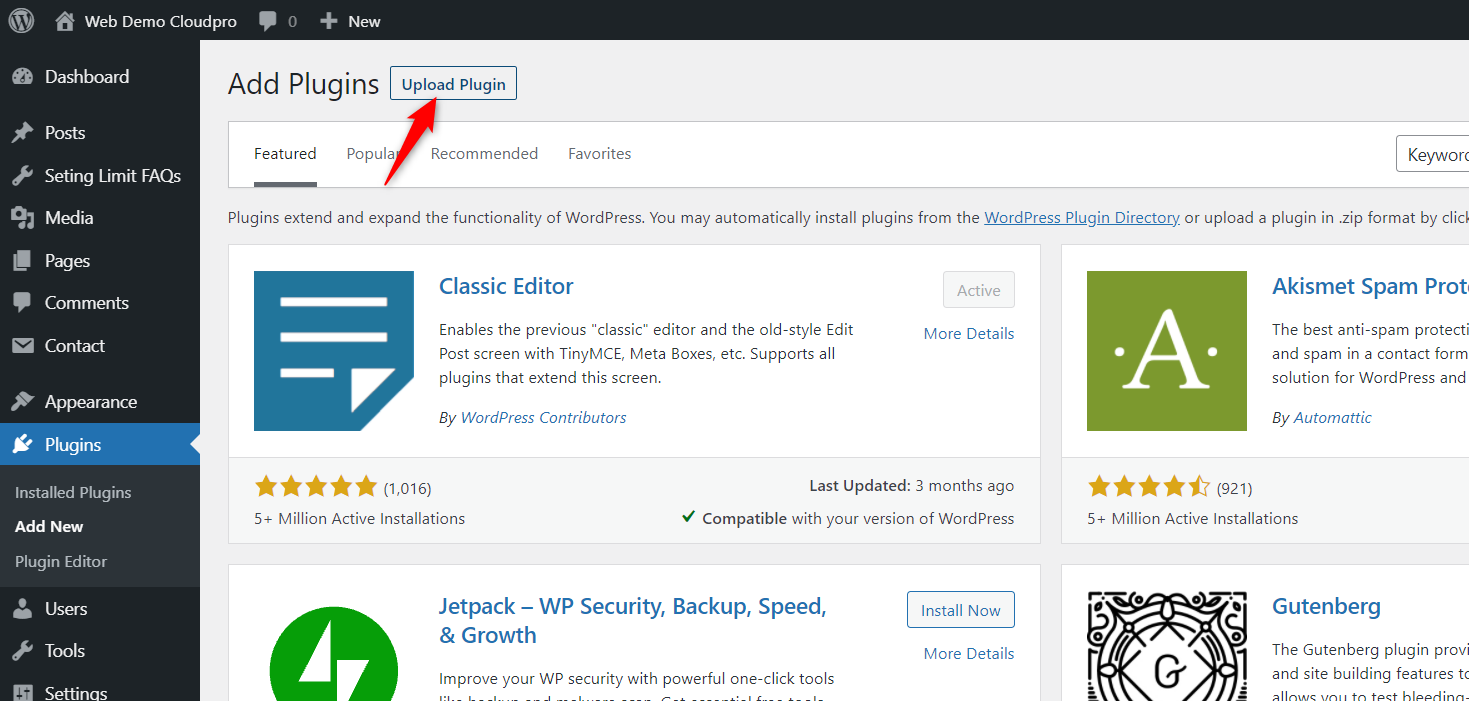This screenshot has height=701, width=1469.
Task: Click More Details for Classic Editor
Action: pos(968,334)
